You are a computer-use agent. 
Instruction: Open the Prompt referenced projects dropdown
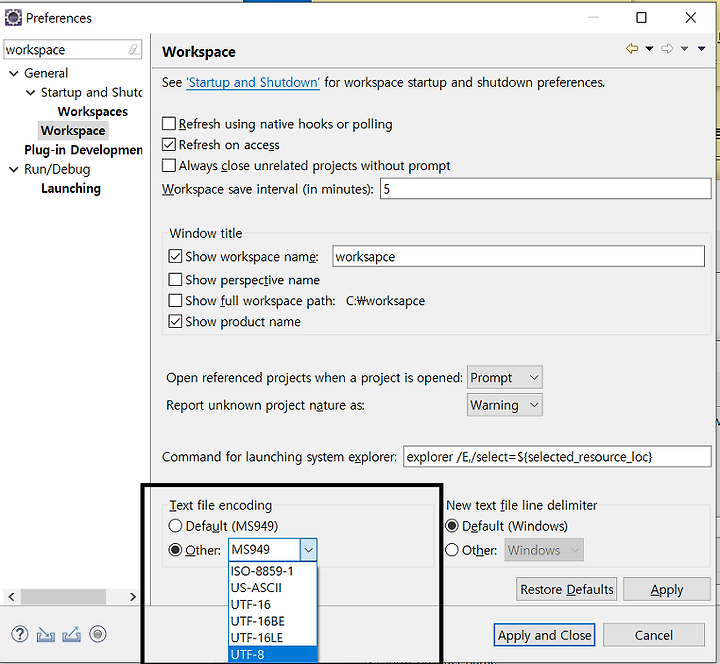pos(505,377)
